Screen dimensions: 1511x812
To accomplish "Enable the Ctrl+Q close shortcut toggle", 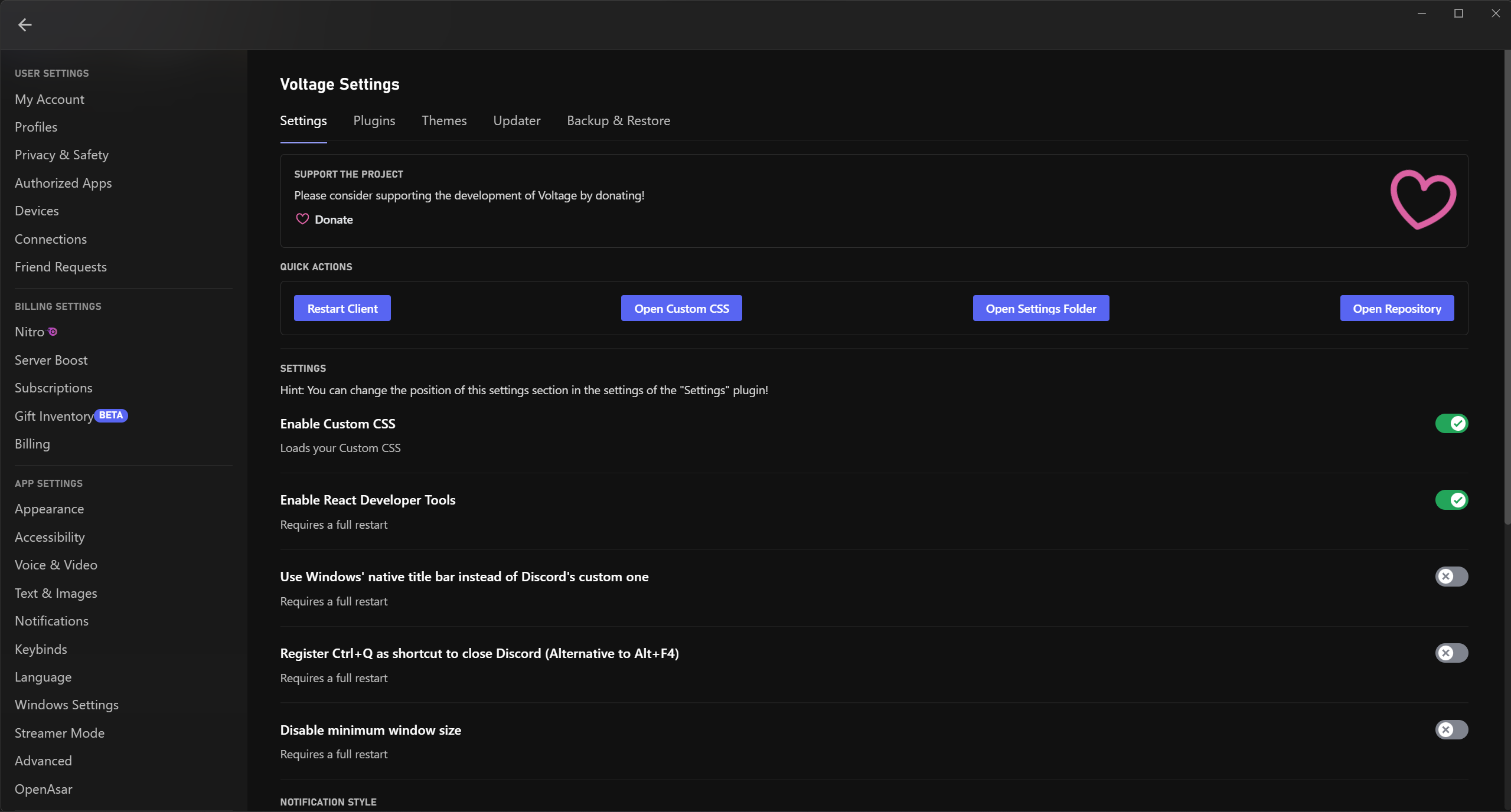I will 1451,653.
